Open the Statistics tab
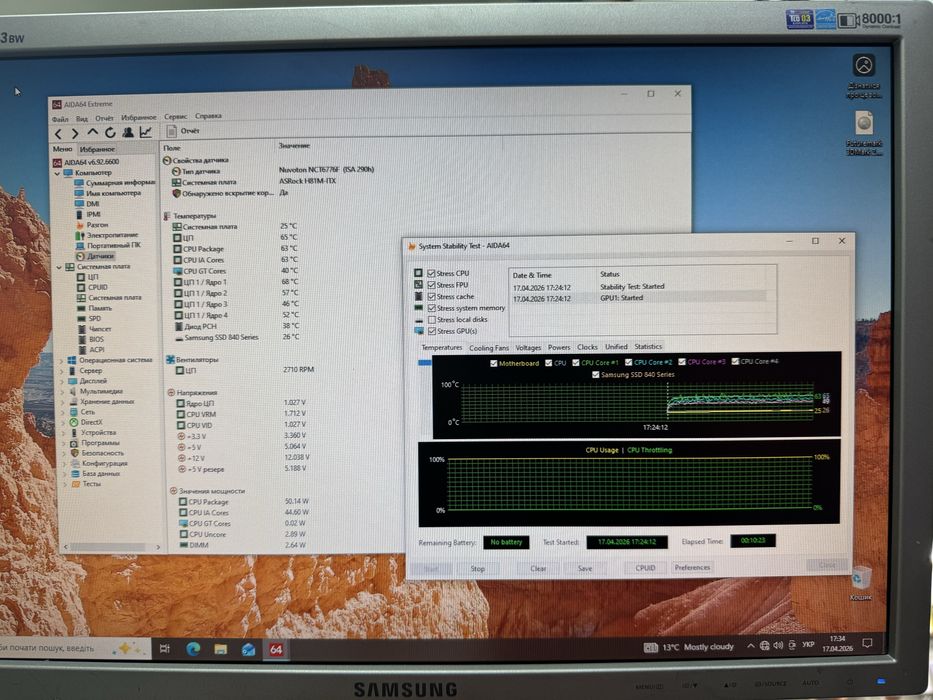The image size is (933, 700). 648,346
